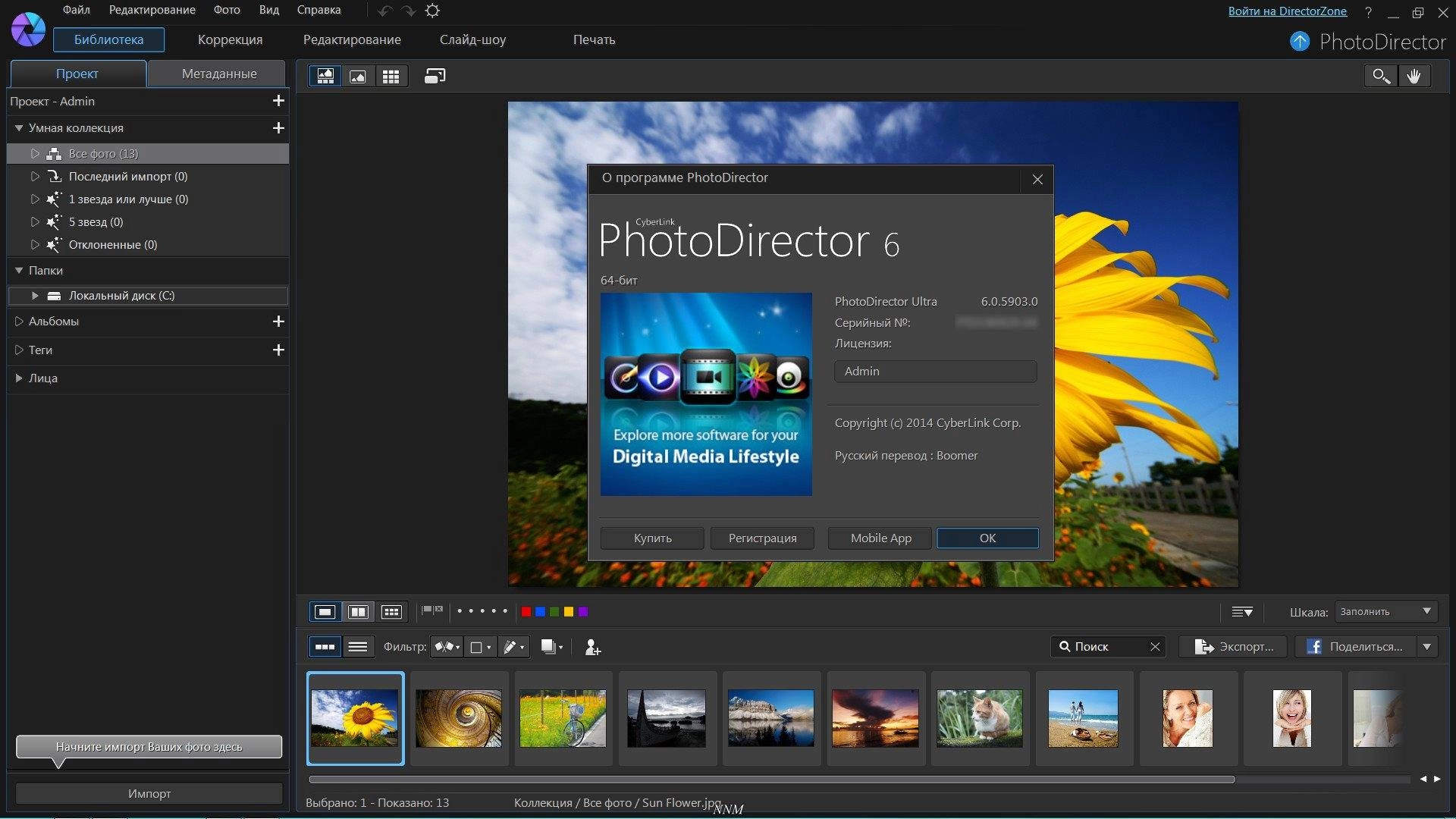Add a new tag with plus icon
The image size is (1456, 819).
(x=278, y=350)
